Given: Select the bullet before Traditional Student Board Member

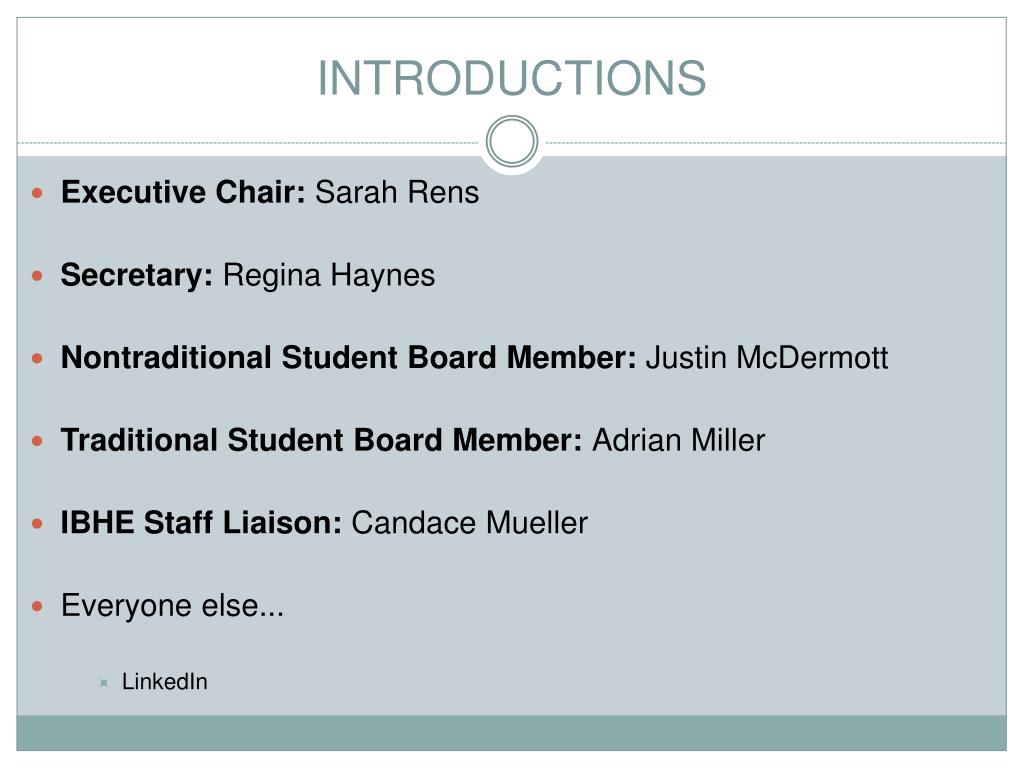Looking at the screenshot, I should pyautogui.click(x=38, y=440).
